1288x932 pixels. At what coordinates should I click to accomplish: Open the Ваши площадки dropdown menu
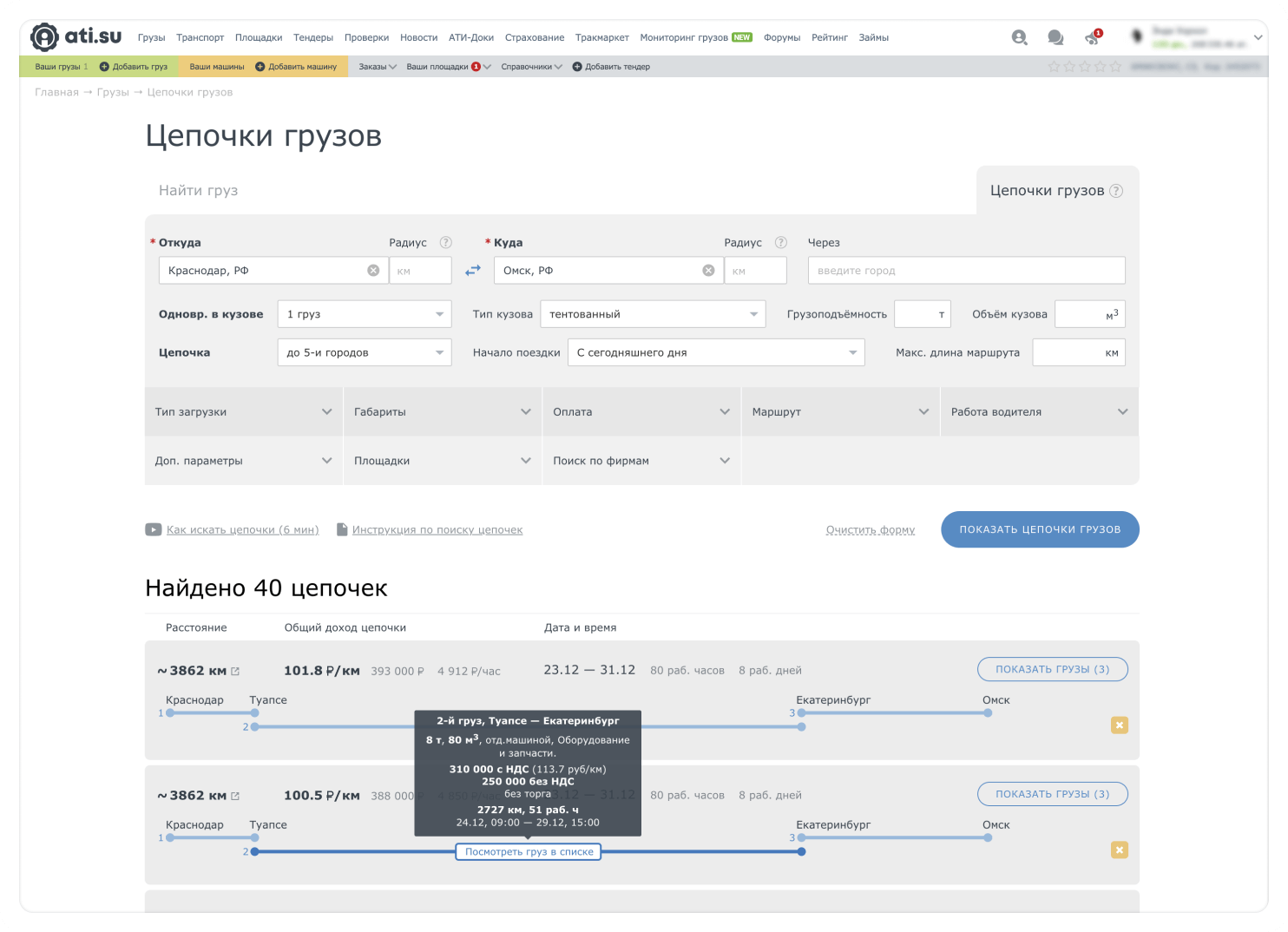click(449, 67)
